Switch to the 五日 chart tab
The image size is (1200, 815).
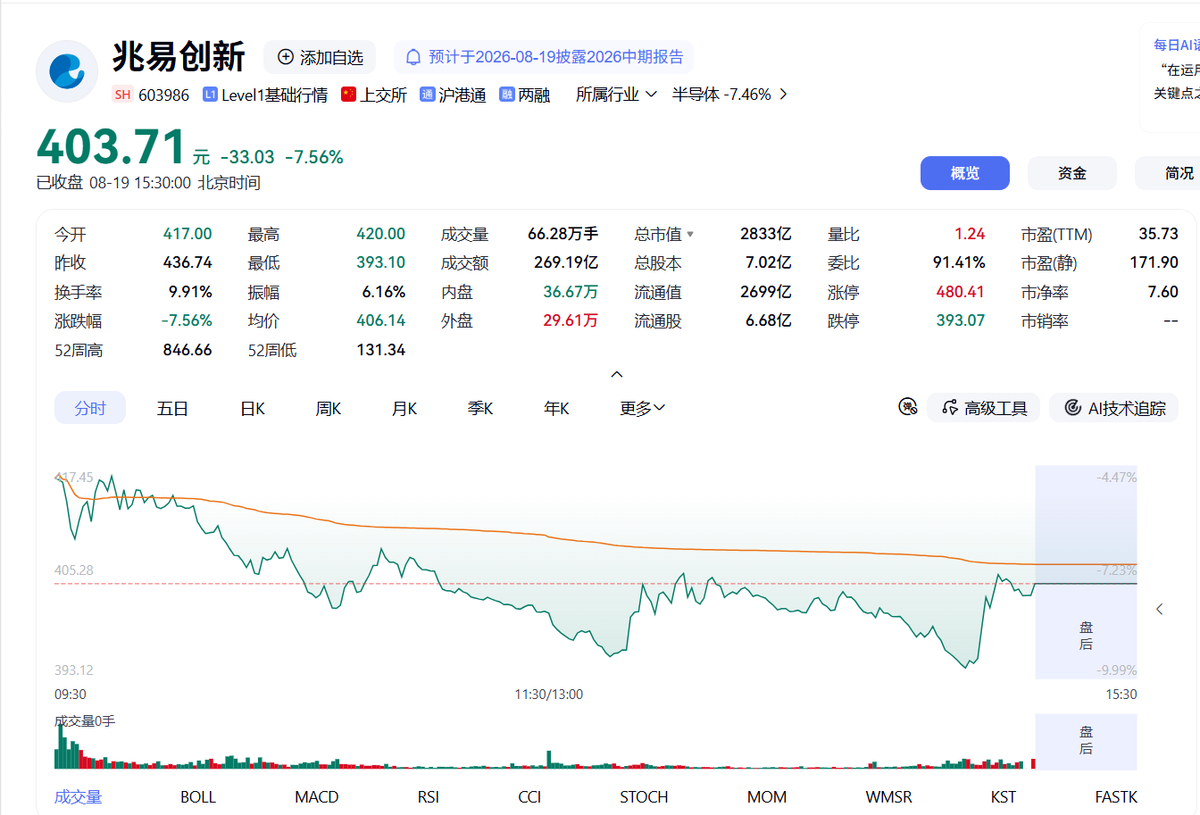(x=173, y=408)
